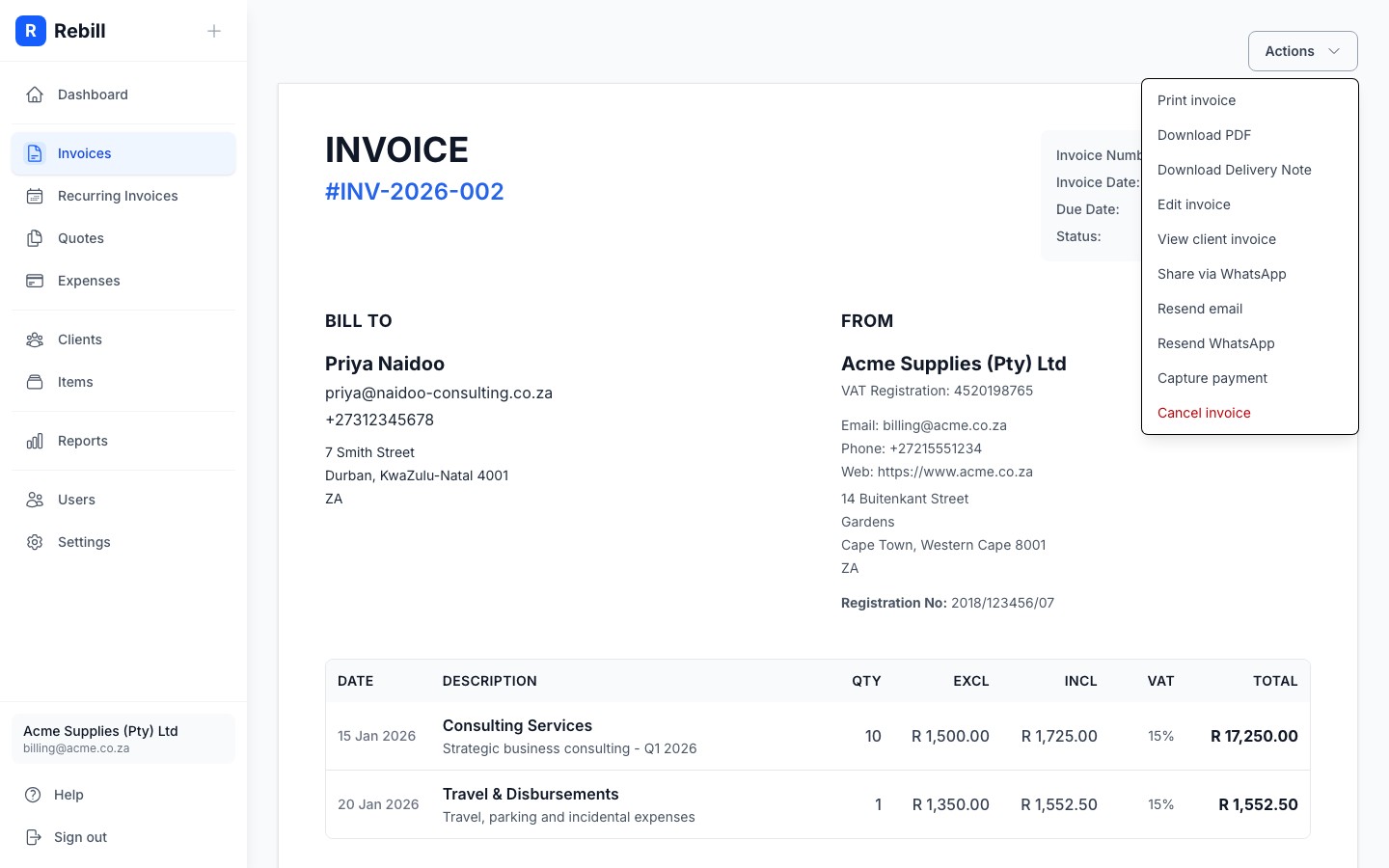
Task: Click the Recurring Invoices calendar icon
Action: point(35,196)
